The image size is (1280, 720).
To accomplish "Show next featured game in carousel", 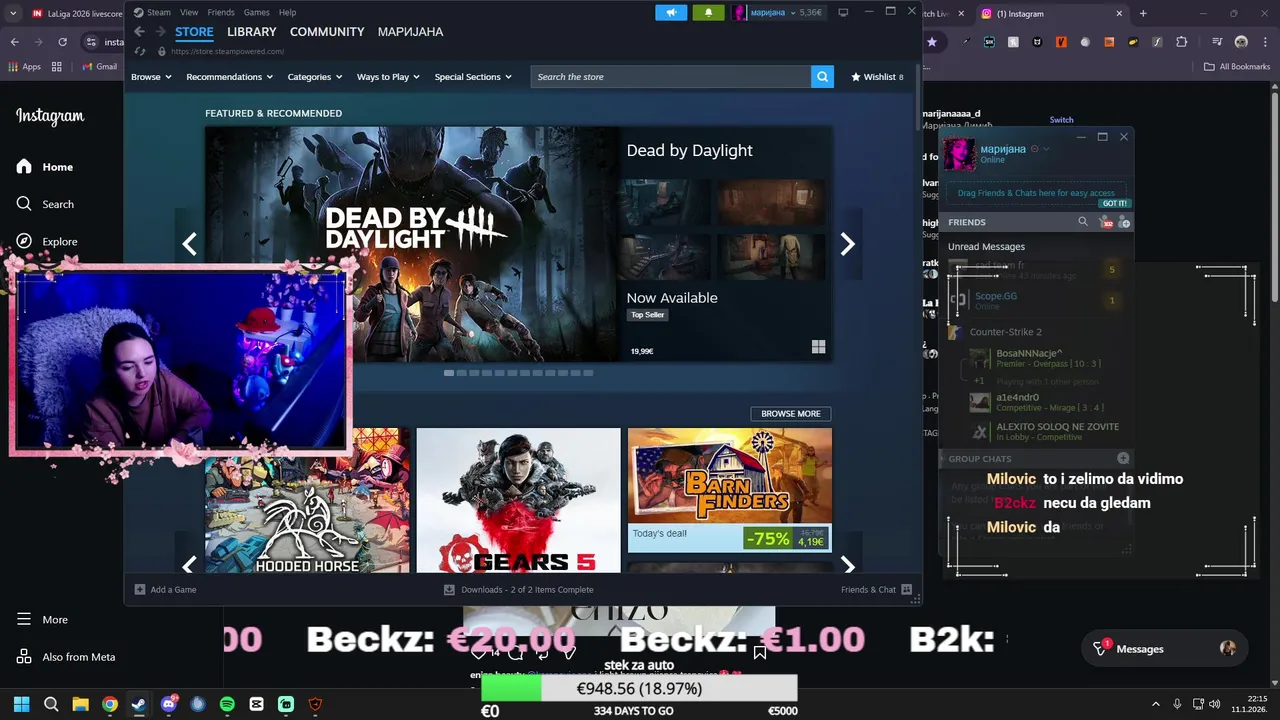I will 847,244.
